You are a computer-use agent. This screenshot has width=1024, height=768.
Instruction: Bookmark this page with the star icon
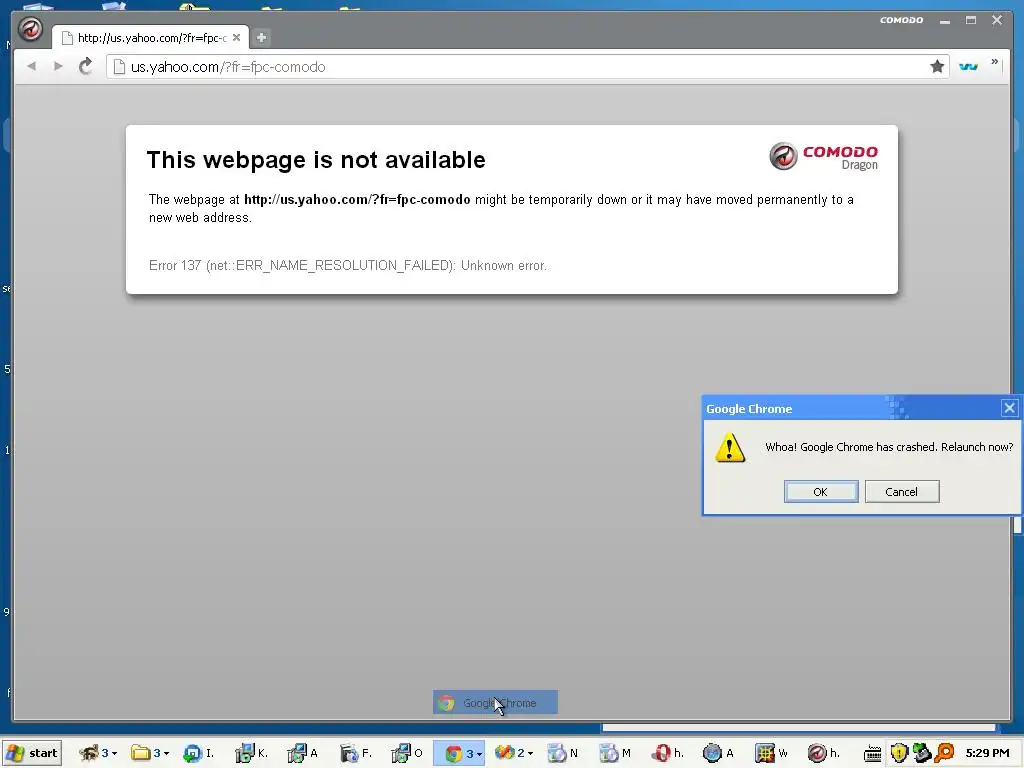coord(937,66)
